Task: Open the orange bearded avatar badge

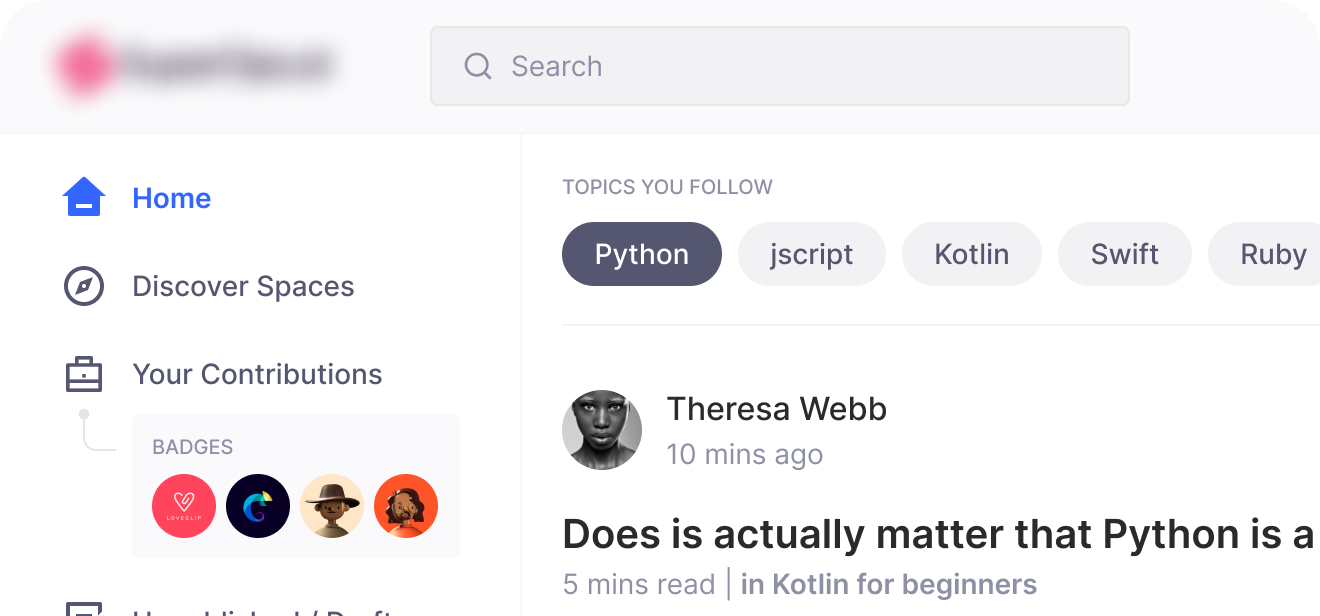Action: tap(406, 506)
